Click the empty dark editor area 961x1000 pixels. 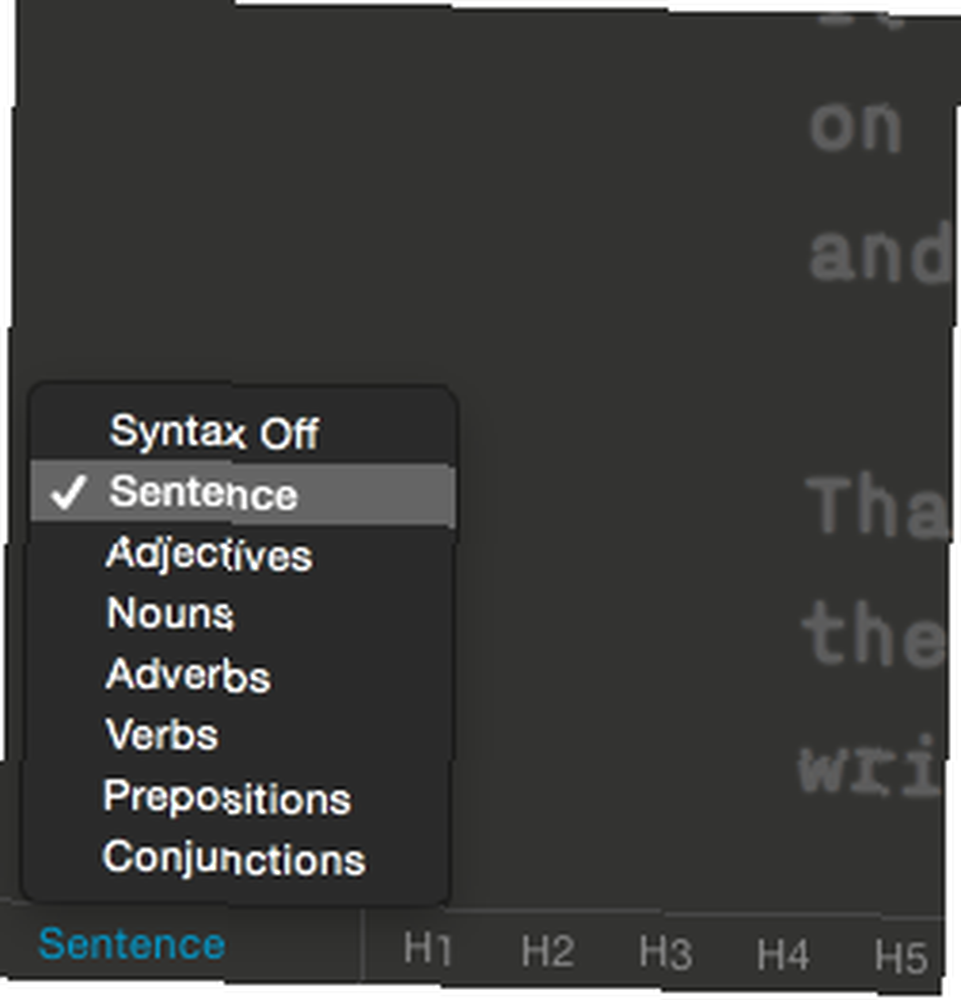400,200
